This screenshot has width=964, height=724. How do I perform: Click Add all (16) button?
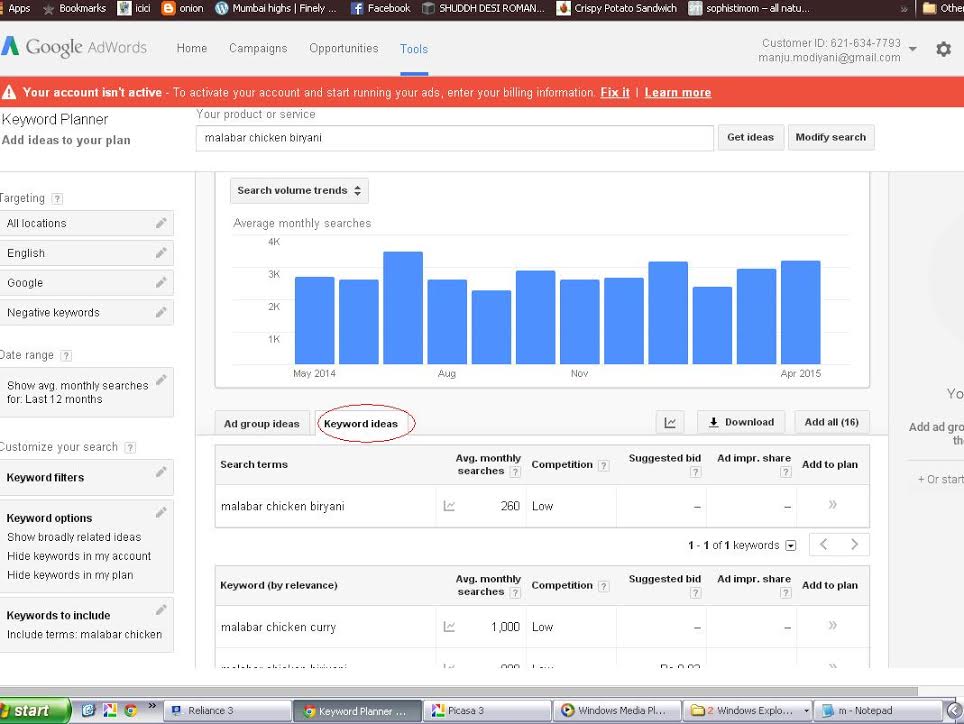click(x=831, y=422)
